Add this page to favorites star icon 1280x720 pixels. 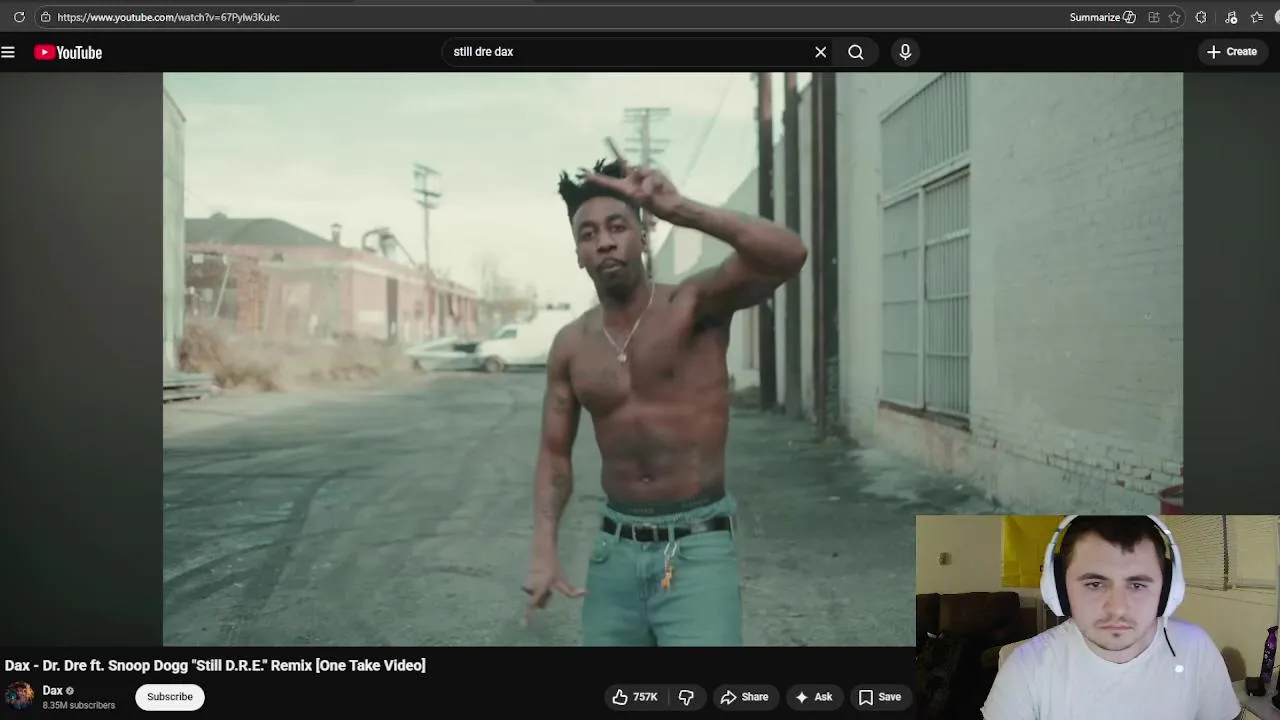(1175, 17)
